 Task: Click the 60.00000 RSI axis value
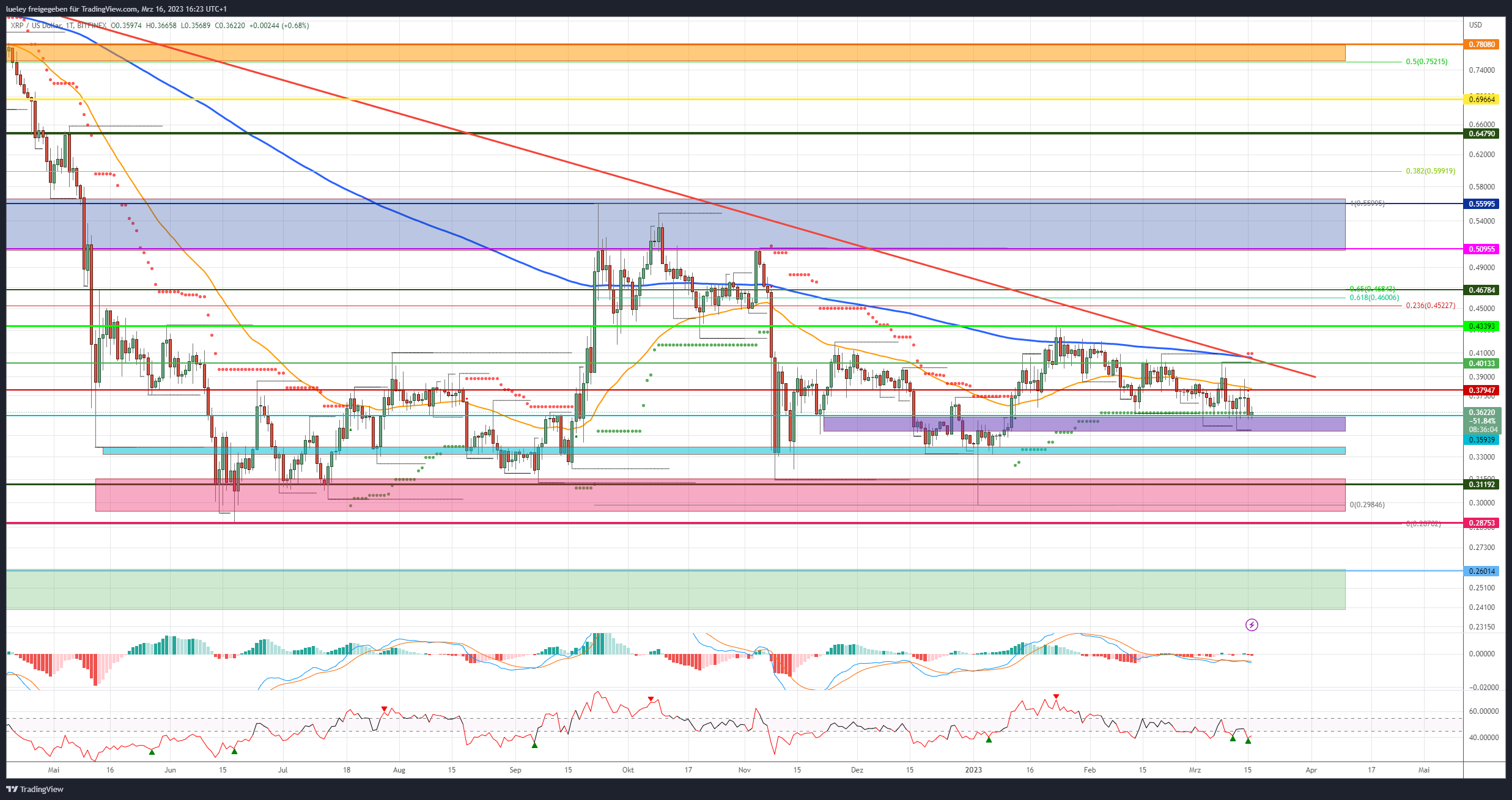[x=1483, y=711]
